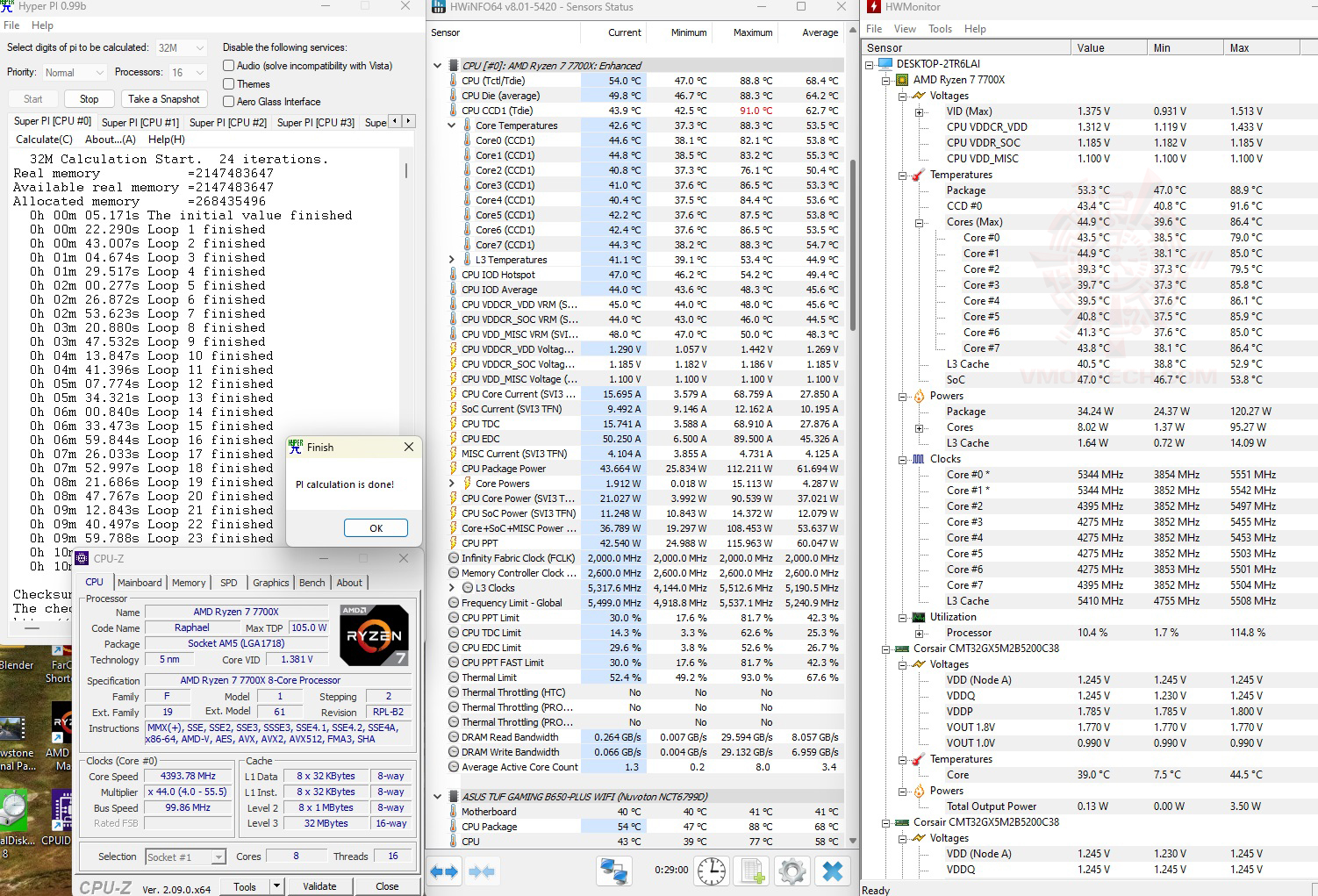Expand the VID (Max) node in HWMonitor
Screen dimensions: 1318x896
click(919, 111)
